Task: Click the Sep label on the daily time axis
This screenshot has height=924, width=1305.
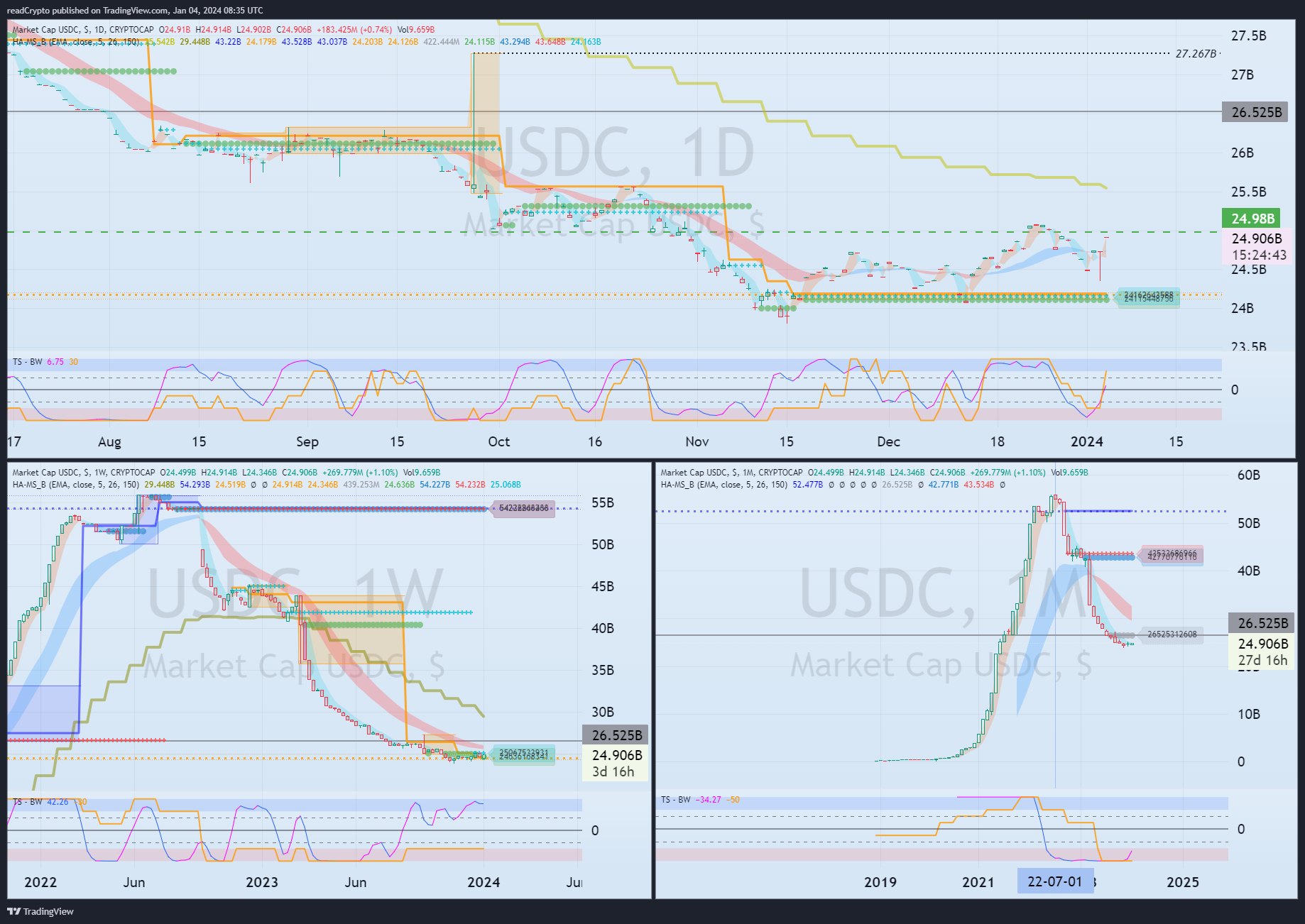Action: [307, 441]
